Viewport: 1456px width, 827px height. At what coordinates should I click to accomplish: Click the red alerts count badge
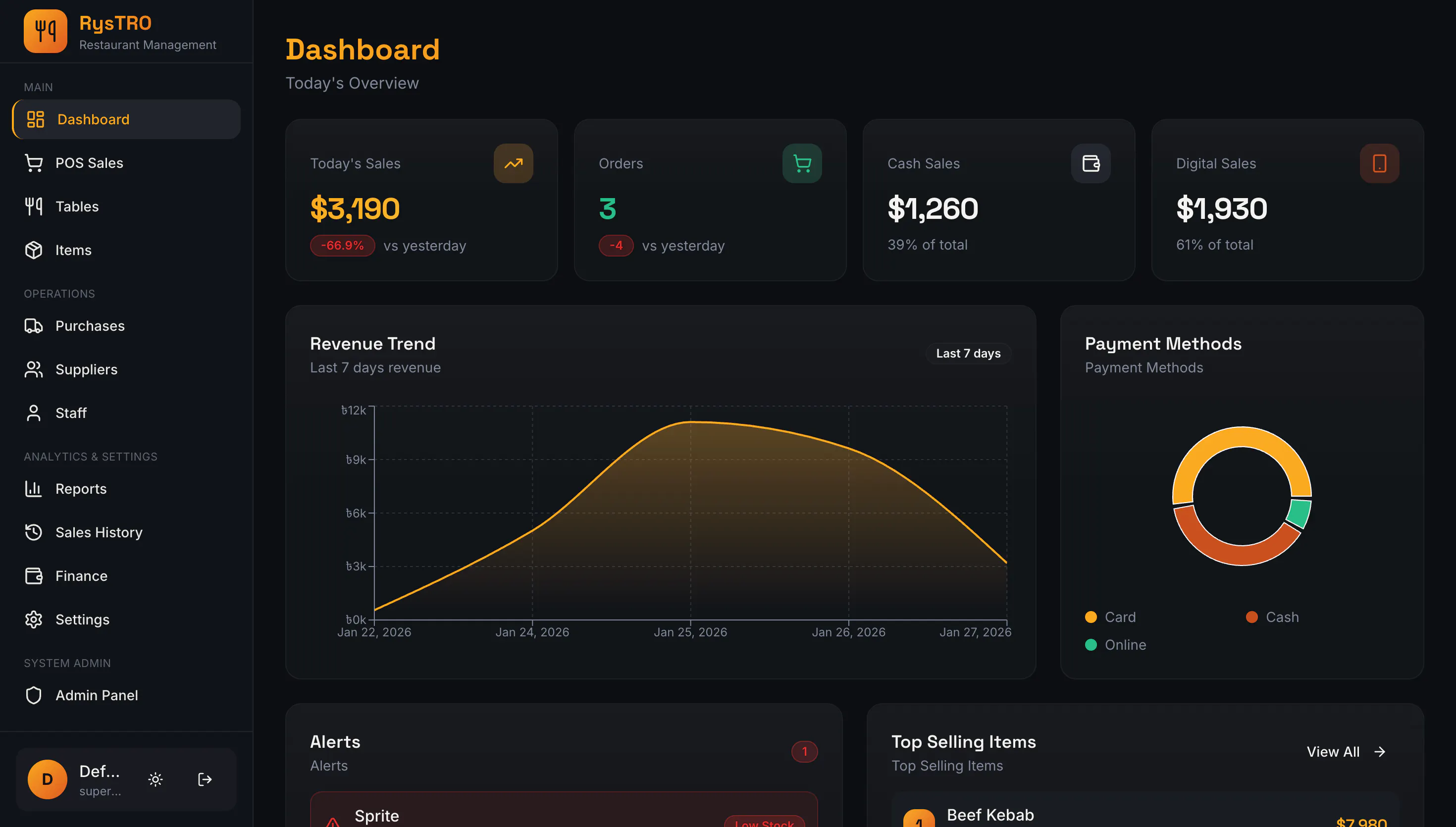[x=804, y=752]
